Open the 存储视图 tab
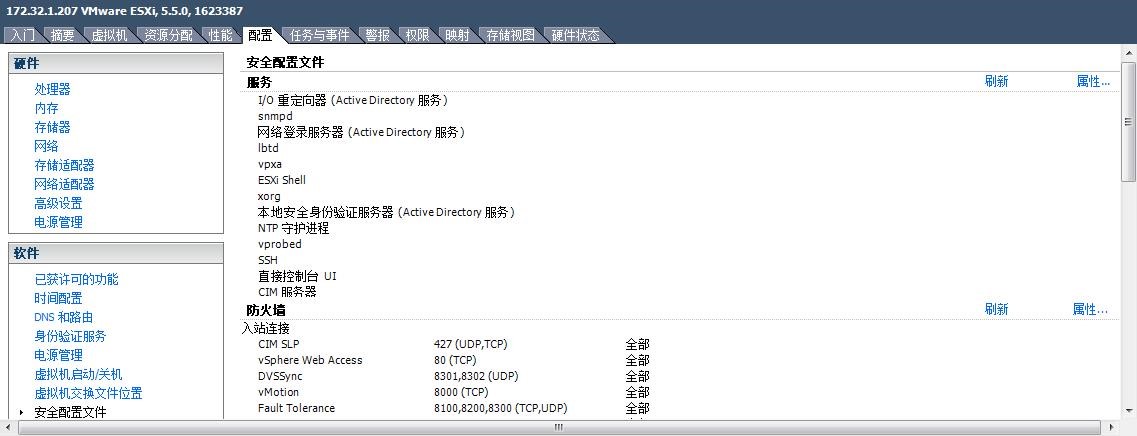 point(510,35)
